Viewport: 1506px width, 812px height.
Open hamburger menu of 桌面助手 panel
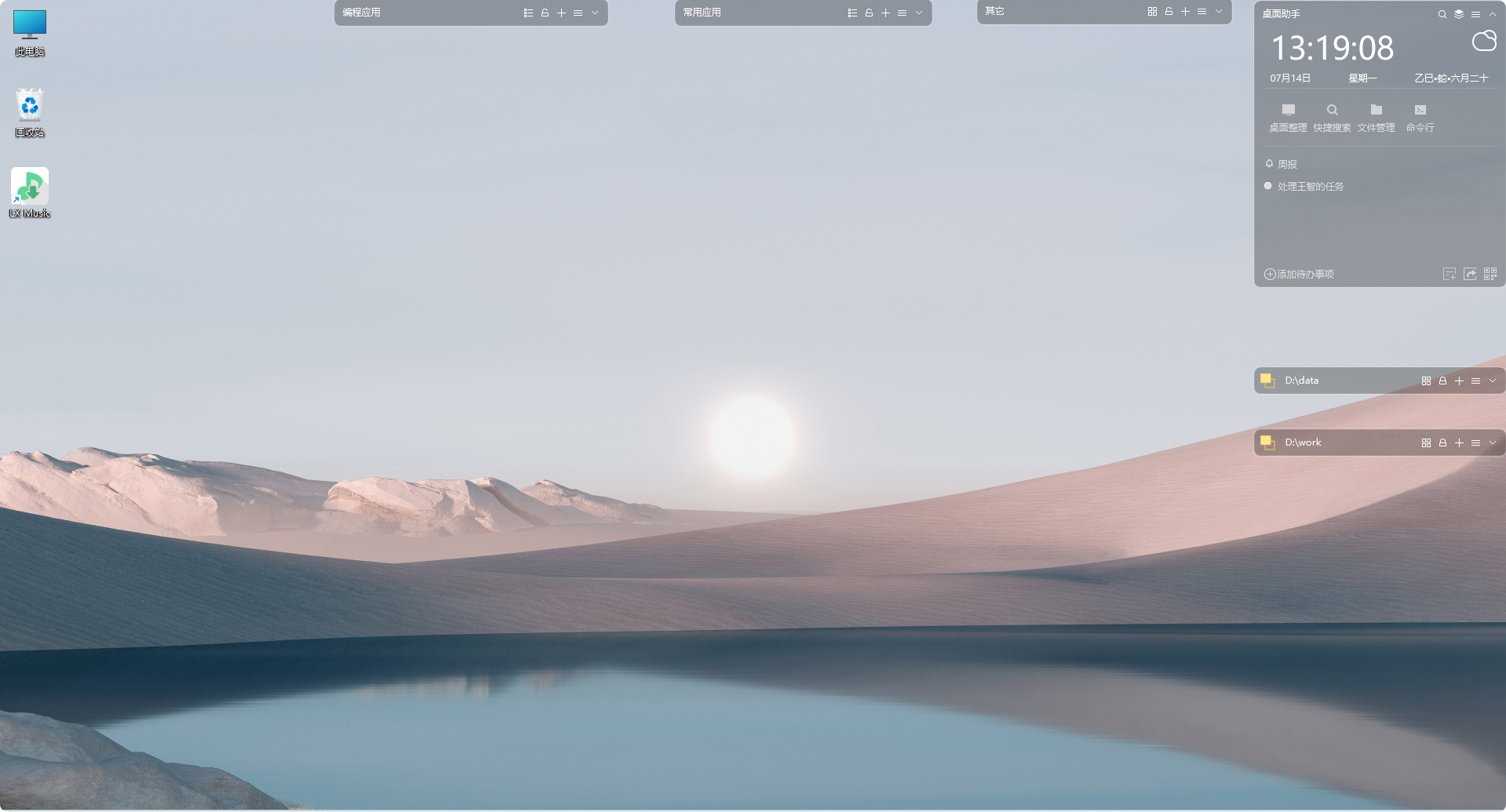pyautogui.click(x=1475, y=14)
